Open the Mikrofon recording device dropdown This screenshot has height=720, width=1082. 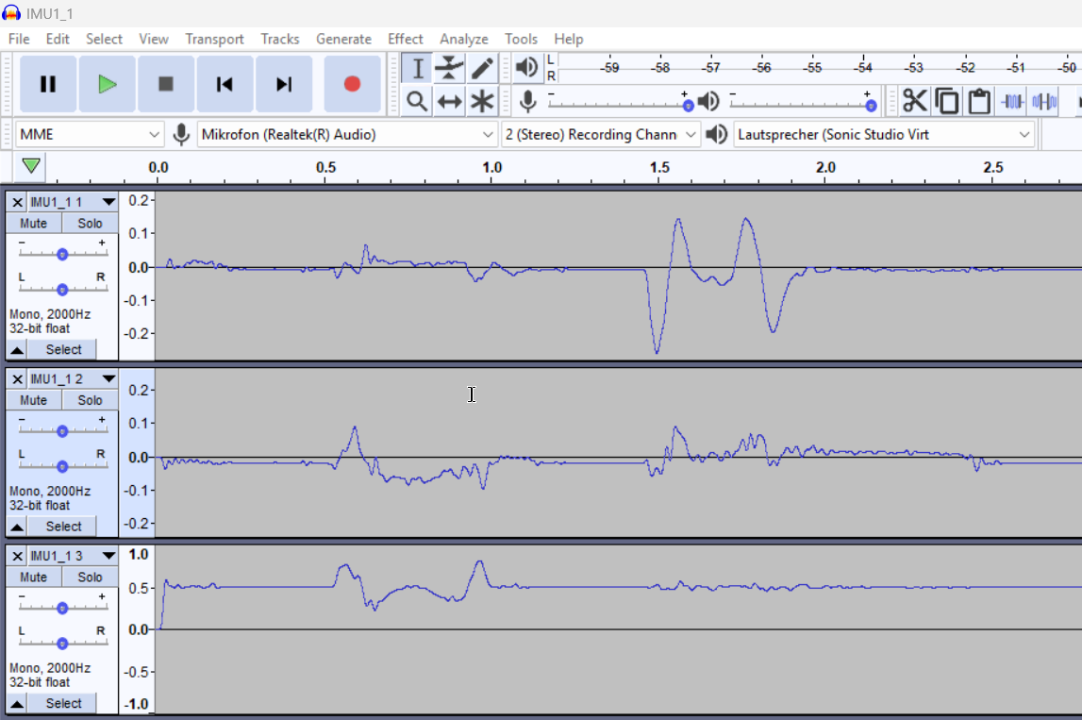[x=347, y=134]
